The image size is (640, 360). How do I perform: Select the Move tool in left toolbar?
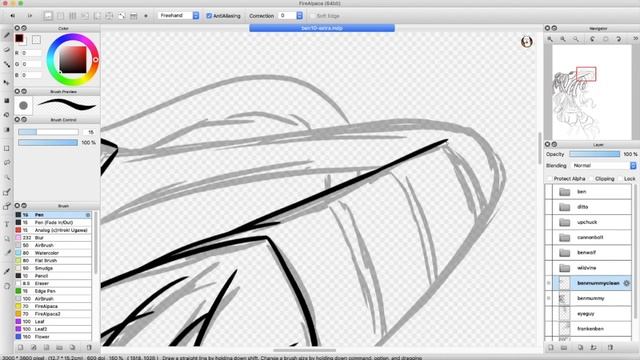[7, 83]
